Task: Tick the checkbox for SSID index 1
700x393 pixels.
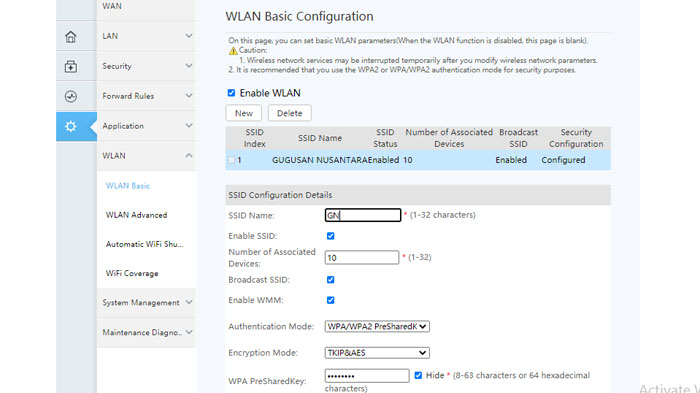Action: click(231, 160)
